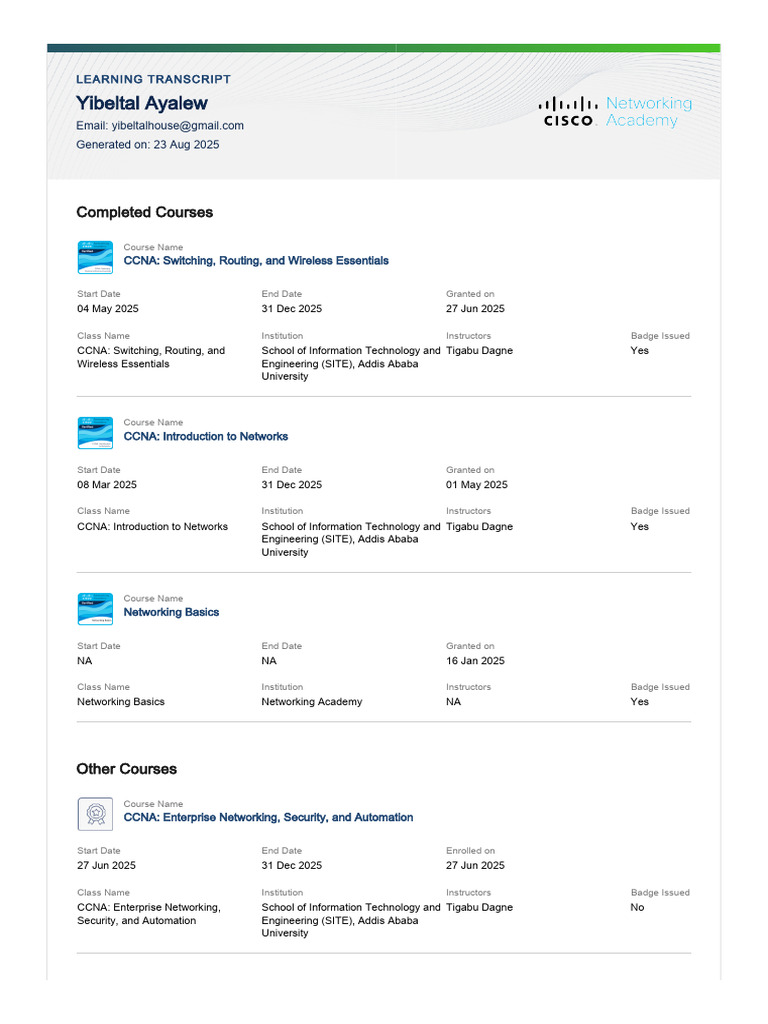Screen dimensions: 768x1024
Task: Open CCNA: Enterprise Networking, Security, and Automation link
Action: pyautogui.click(x=268, y=817)
